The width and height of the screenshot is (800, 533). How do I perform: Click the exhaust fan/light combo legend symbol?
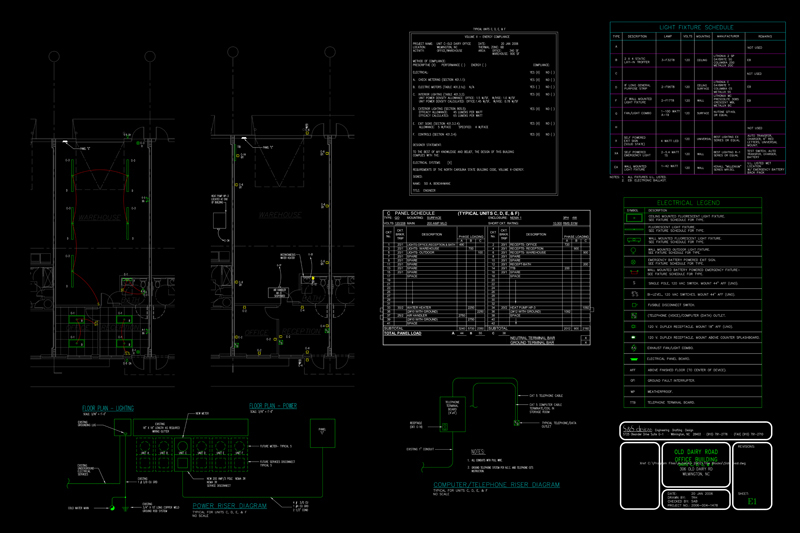click(x=633, y=348)
